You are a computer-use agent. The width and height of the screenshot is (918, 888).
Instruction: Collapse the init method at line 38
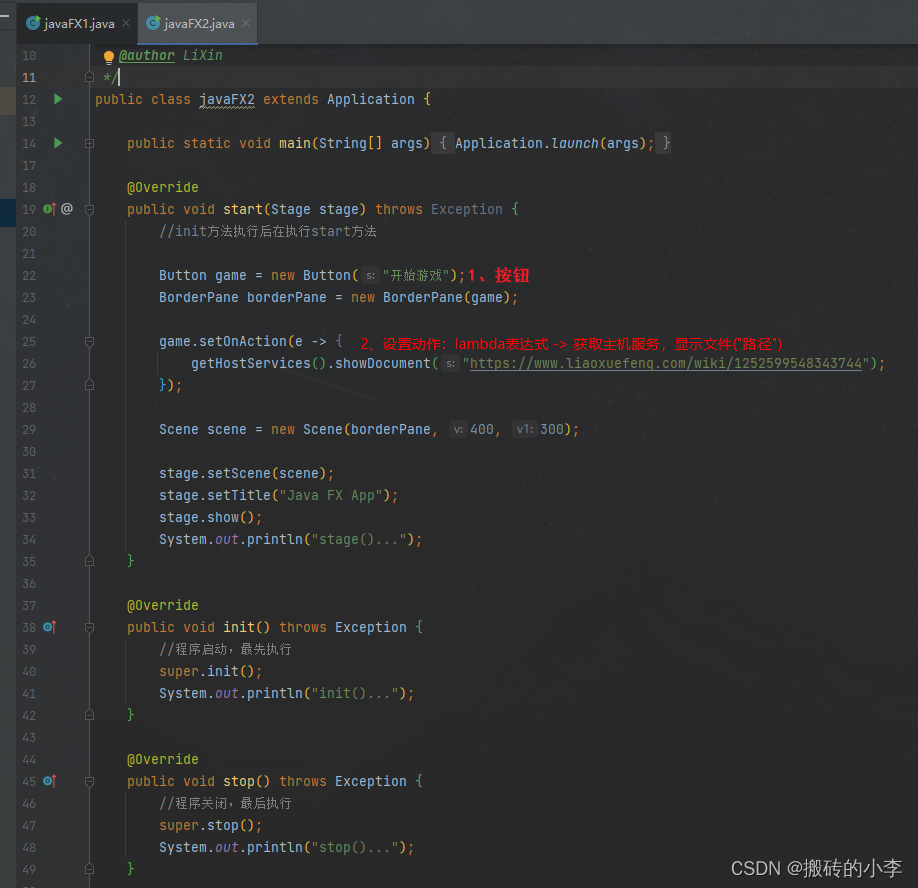pos(90,628)
